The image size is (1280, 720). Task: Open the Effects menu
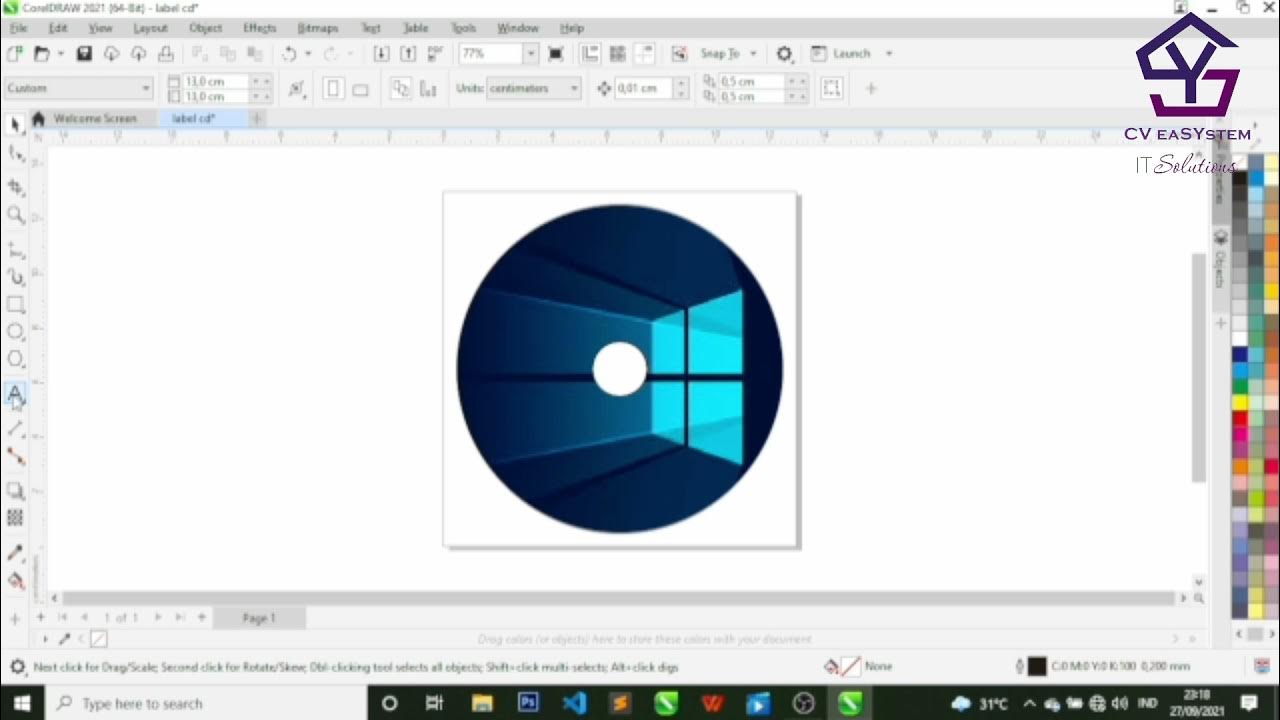[259, 28]
